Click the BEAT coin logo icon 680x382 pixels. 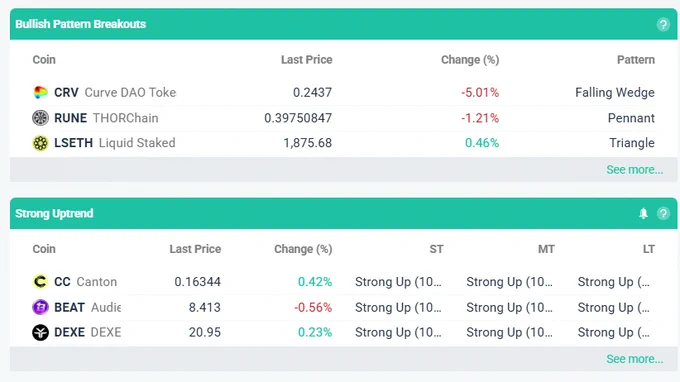[40, 307]
